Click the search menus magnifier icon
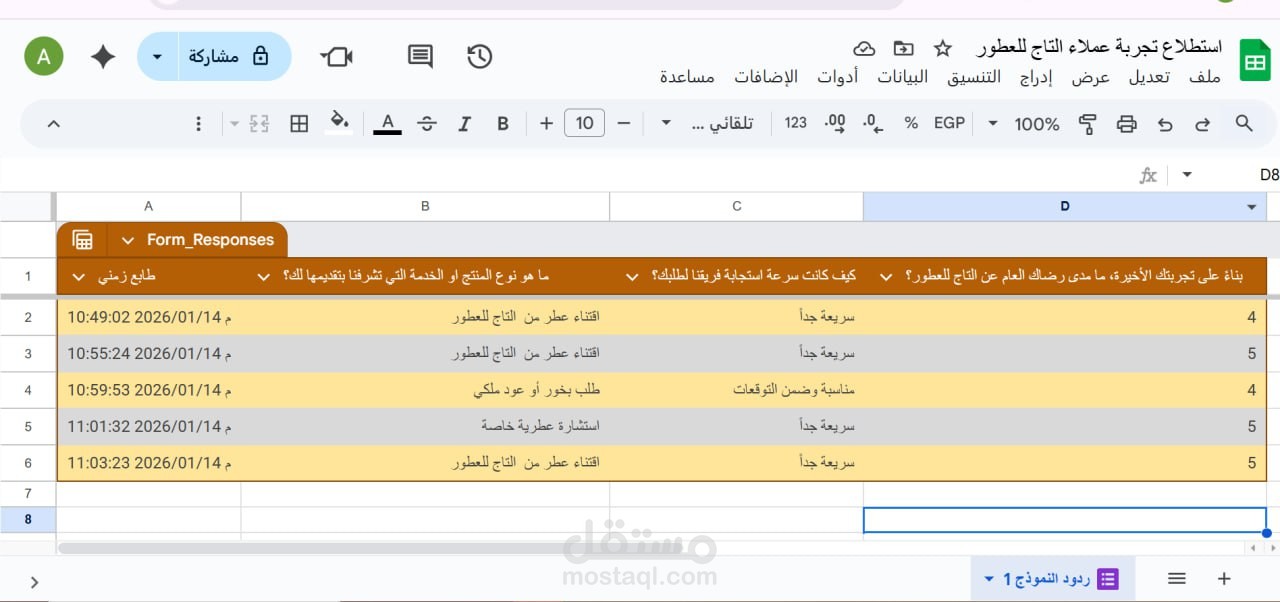 click(1244, 123)
